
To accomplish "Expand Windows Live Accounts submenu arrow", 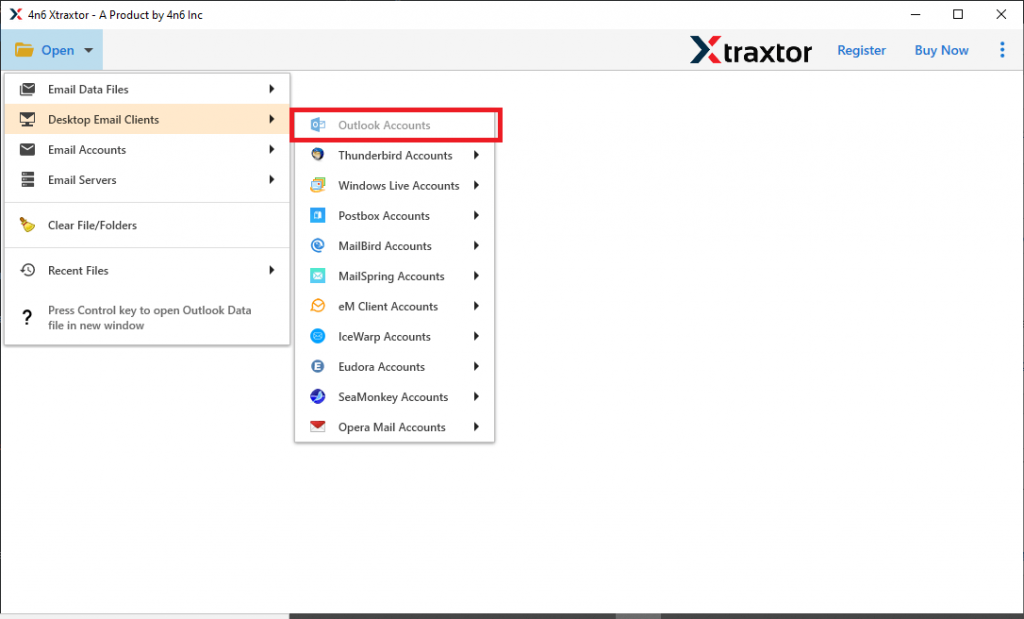I will click(477, 185).
